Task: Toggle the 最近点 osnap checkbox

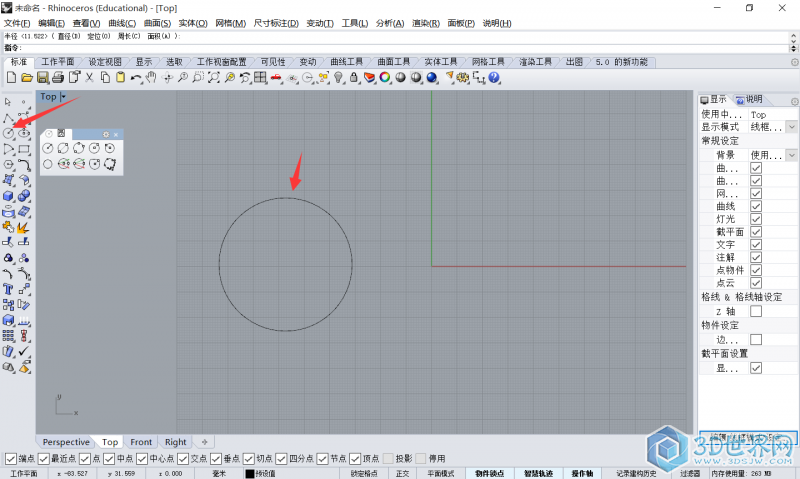Action: 43,459
